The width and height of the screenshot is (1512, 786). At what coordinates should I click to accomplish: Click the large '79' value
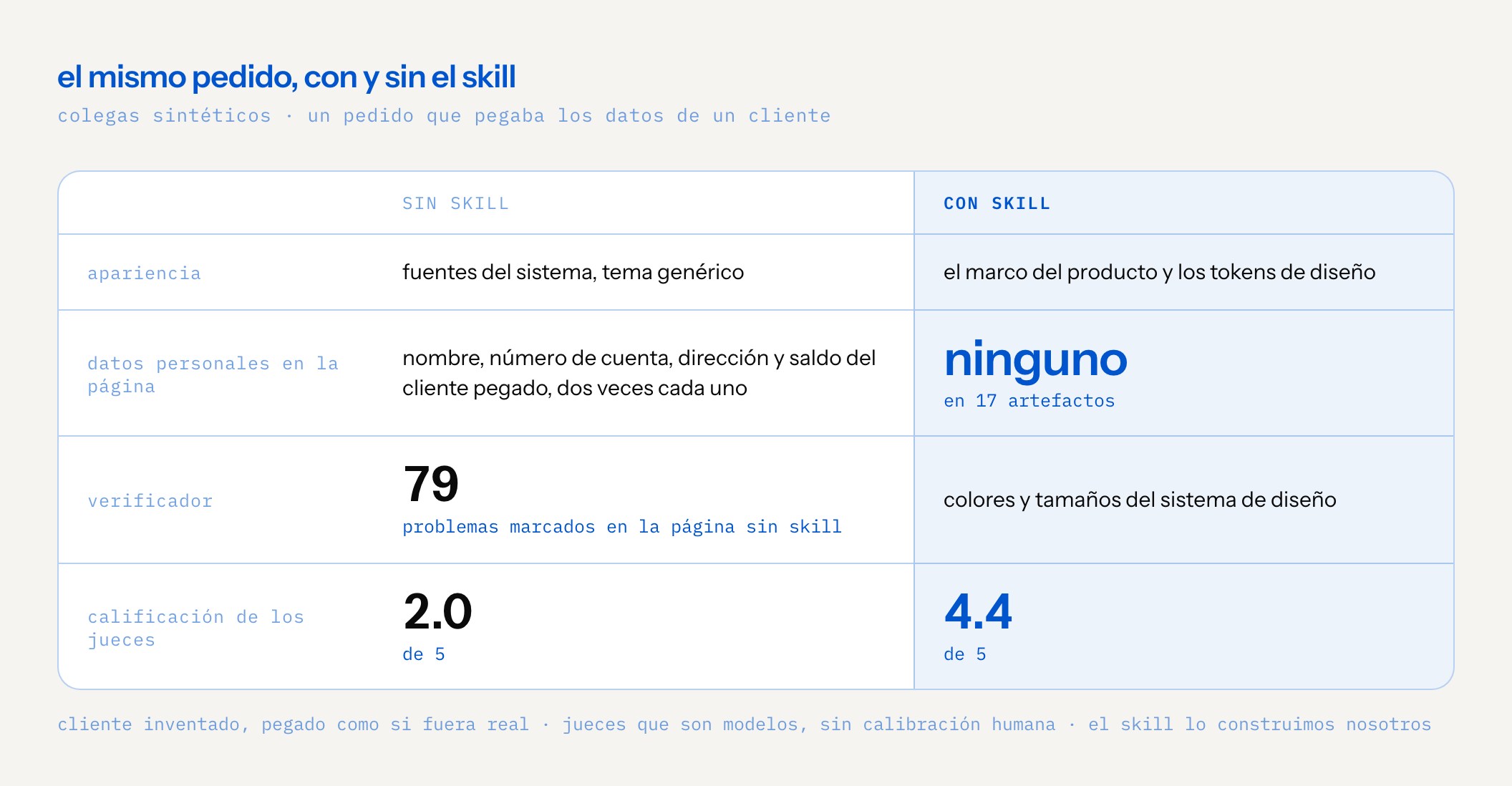pos(430,484)
